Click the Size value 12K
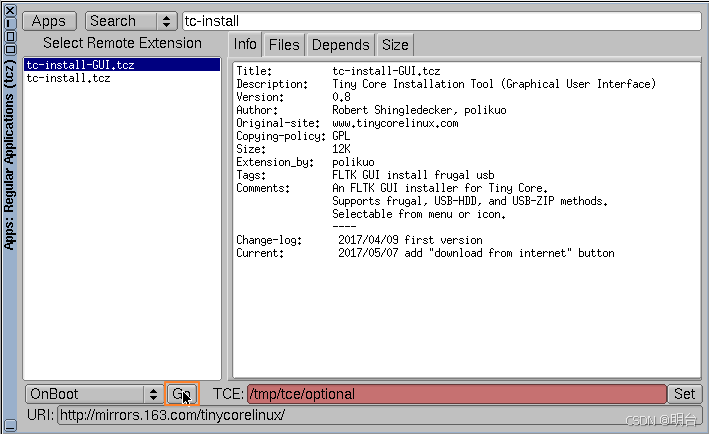This screenshot has height=434, width=709. [x=341, y=149]
